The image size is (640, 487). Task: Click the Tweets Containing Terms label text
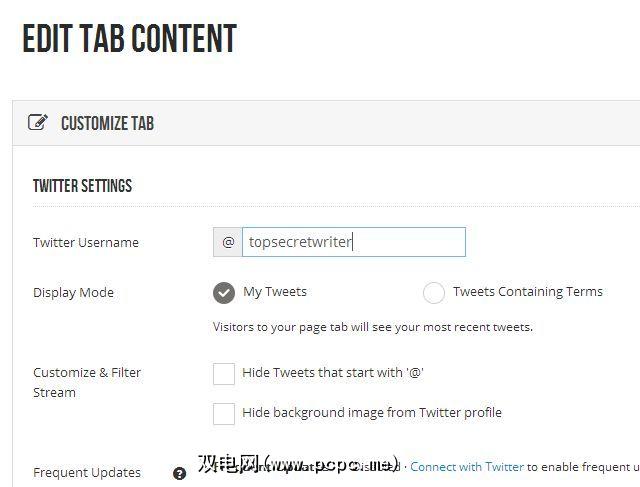[x=528, y=292]
